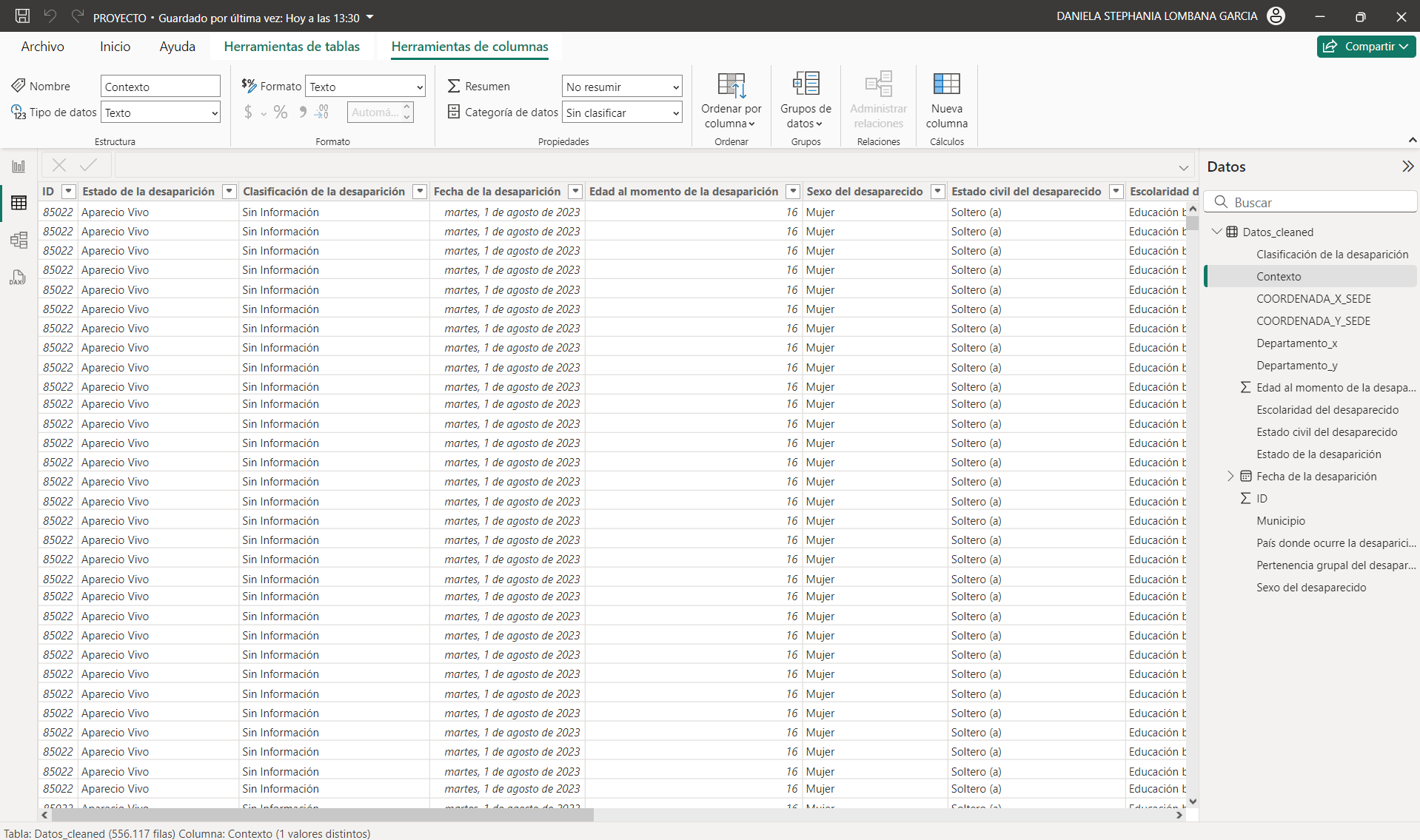Click the Buscar search box
Screen dimensions: 1420x840
pos(1310,202)
